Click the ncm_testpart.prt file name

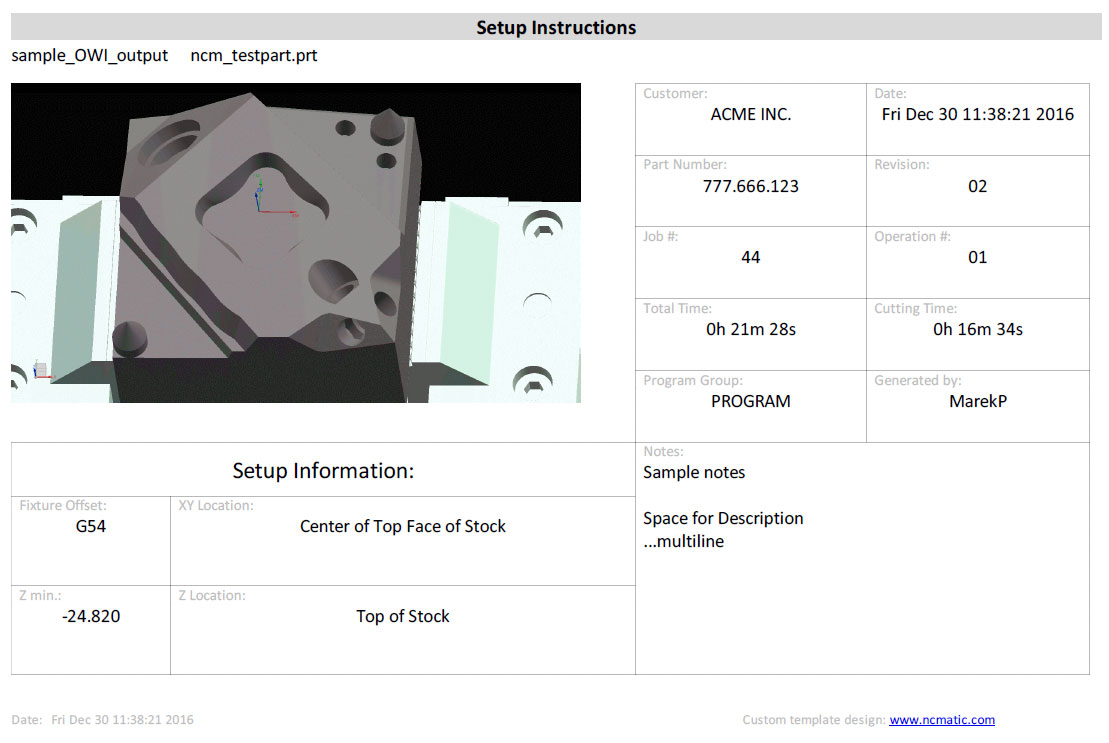pos(253,55)
